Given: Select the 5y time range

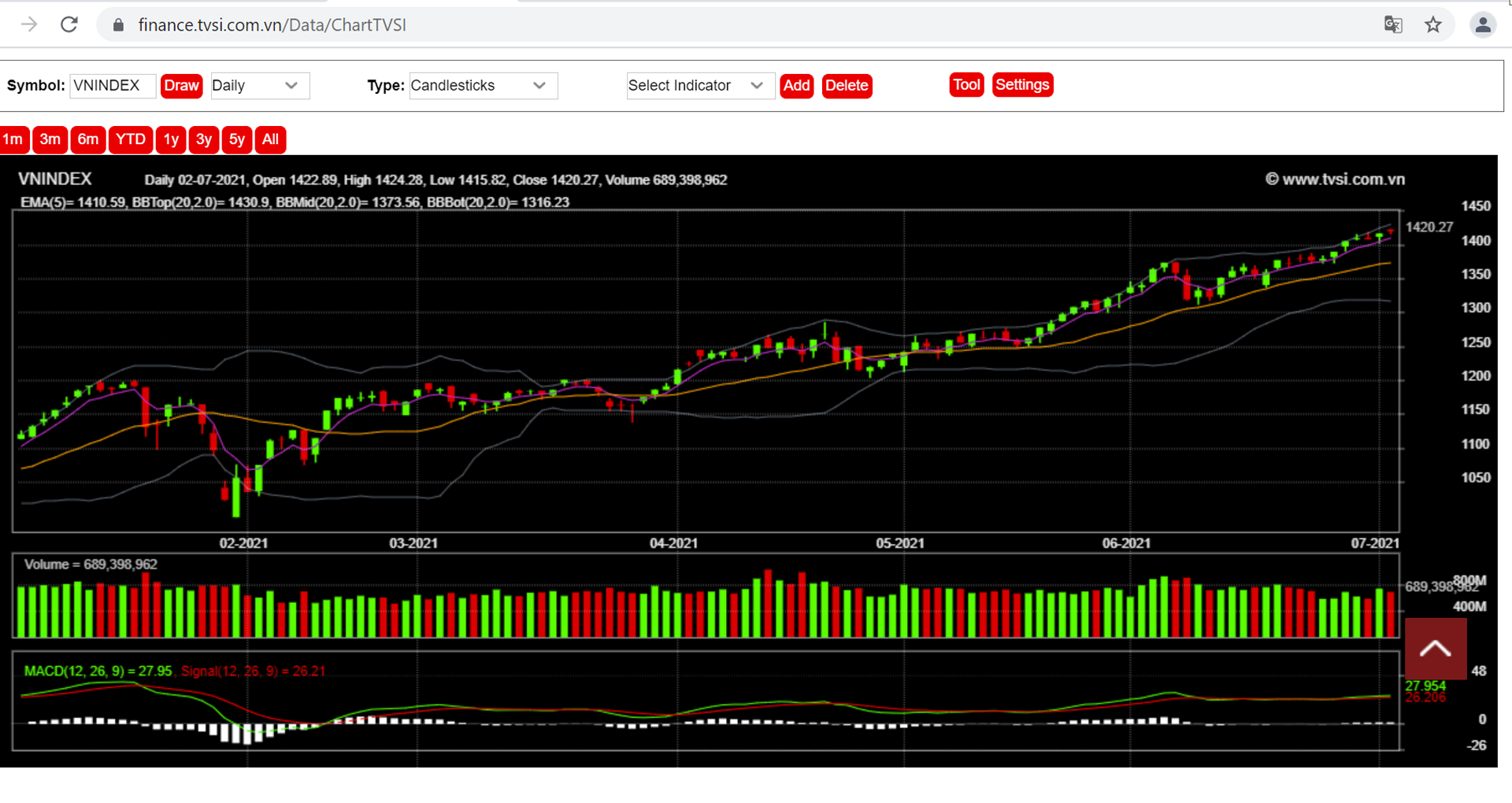Looking at the screenshot, I should 237,139.
